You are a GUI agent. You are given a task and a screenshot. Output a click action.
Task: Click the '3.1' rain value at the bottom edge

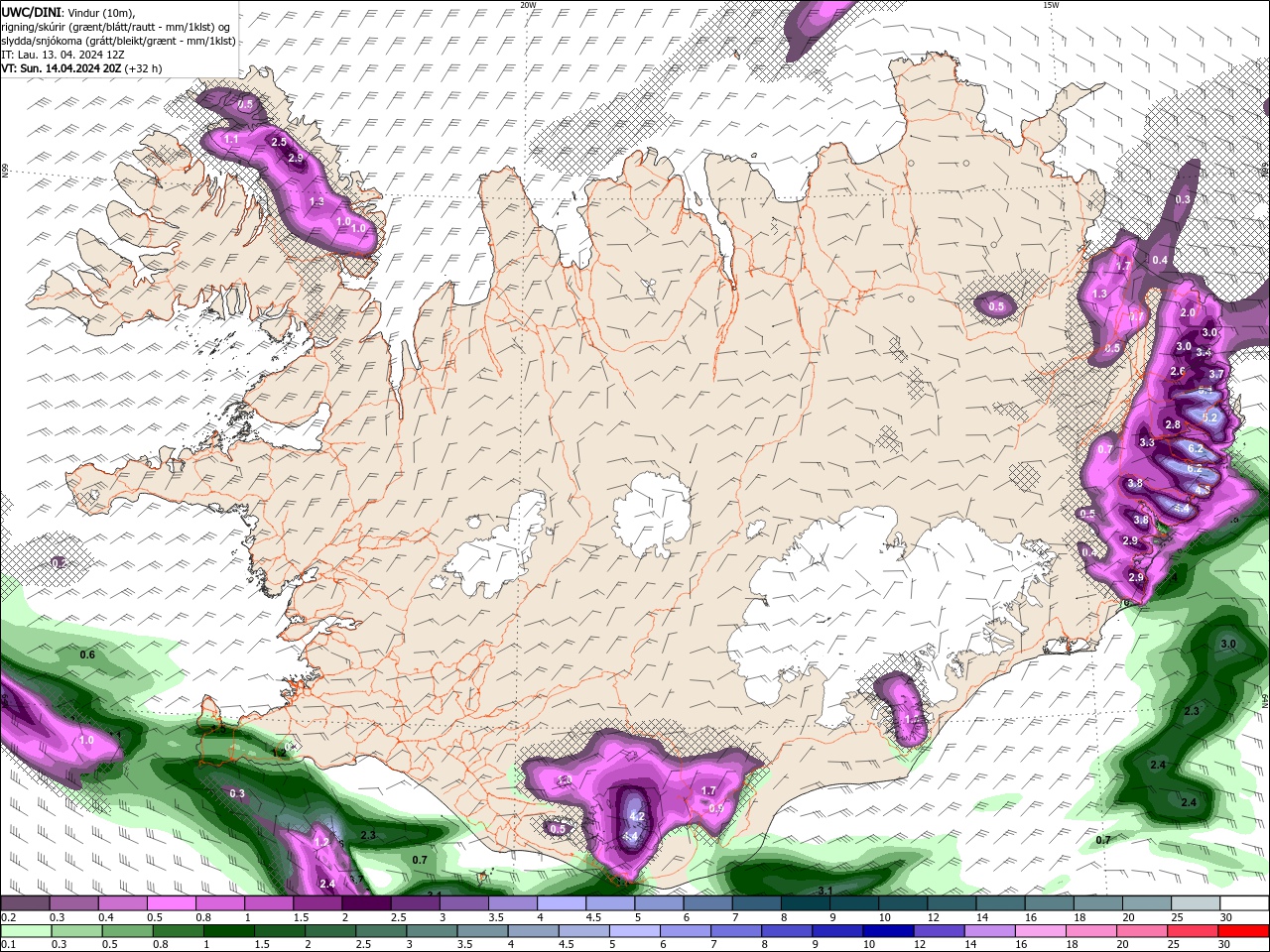825,892
